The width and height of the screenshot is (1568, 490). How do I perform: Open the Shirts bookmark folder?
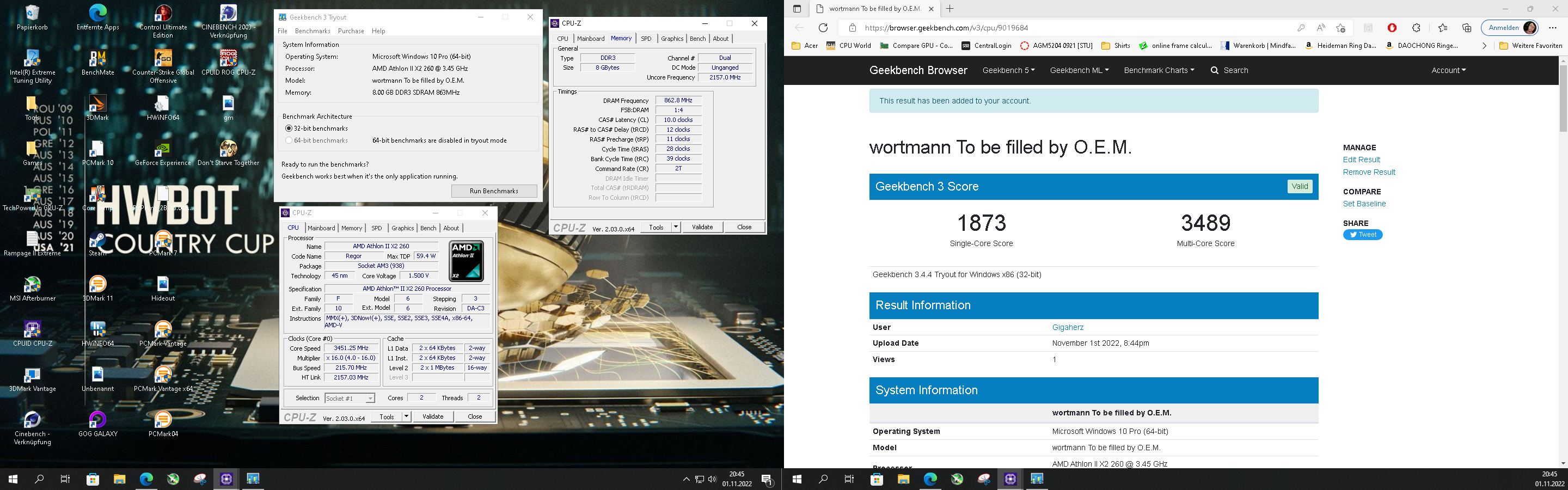[1116, 46]
